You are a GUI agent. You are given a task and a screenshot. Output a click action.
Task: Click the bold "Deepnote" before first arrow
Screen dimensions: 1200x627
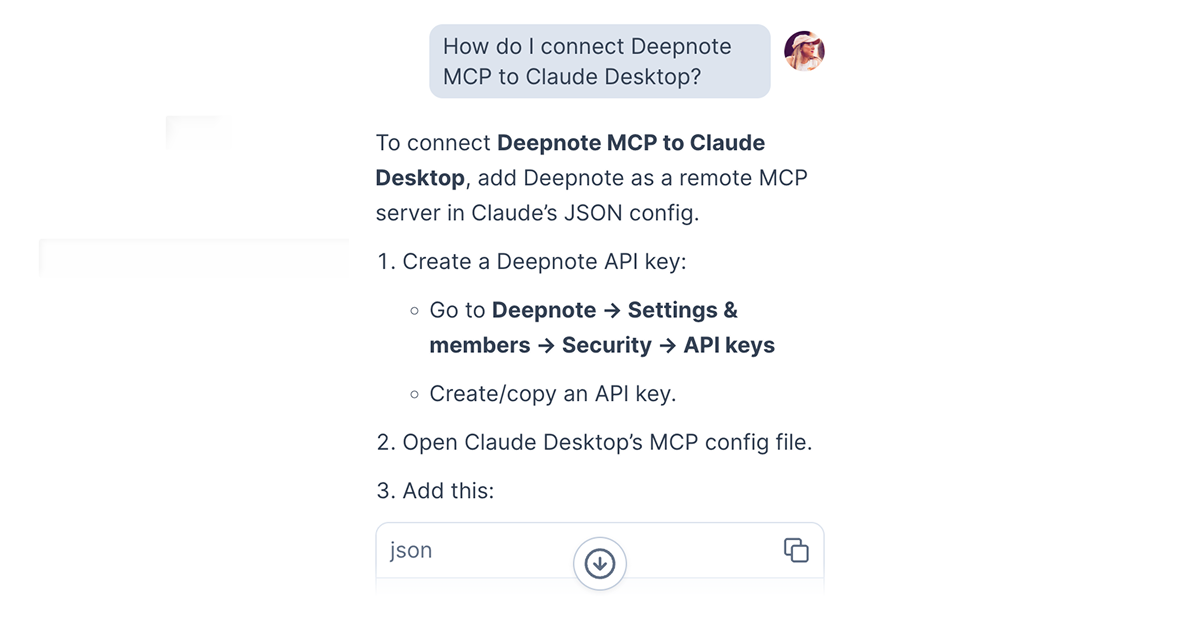click(544, 310)
